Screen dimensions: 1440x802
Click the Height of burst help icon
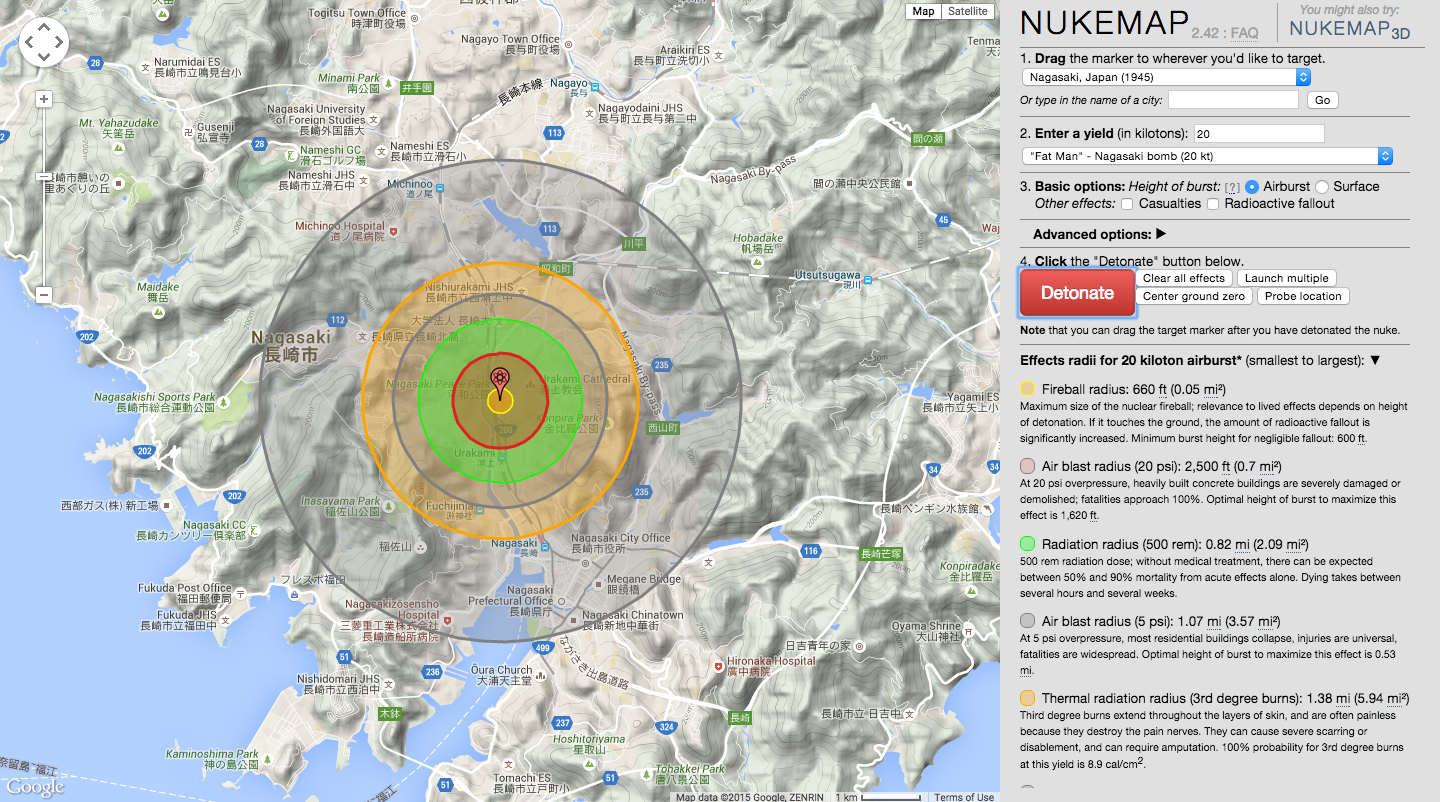[x=1233, y=186]
